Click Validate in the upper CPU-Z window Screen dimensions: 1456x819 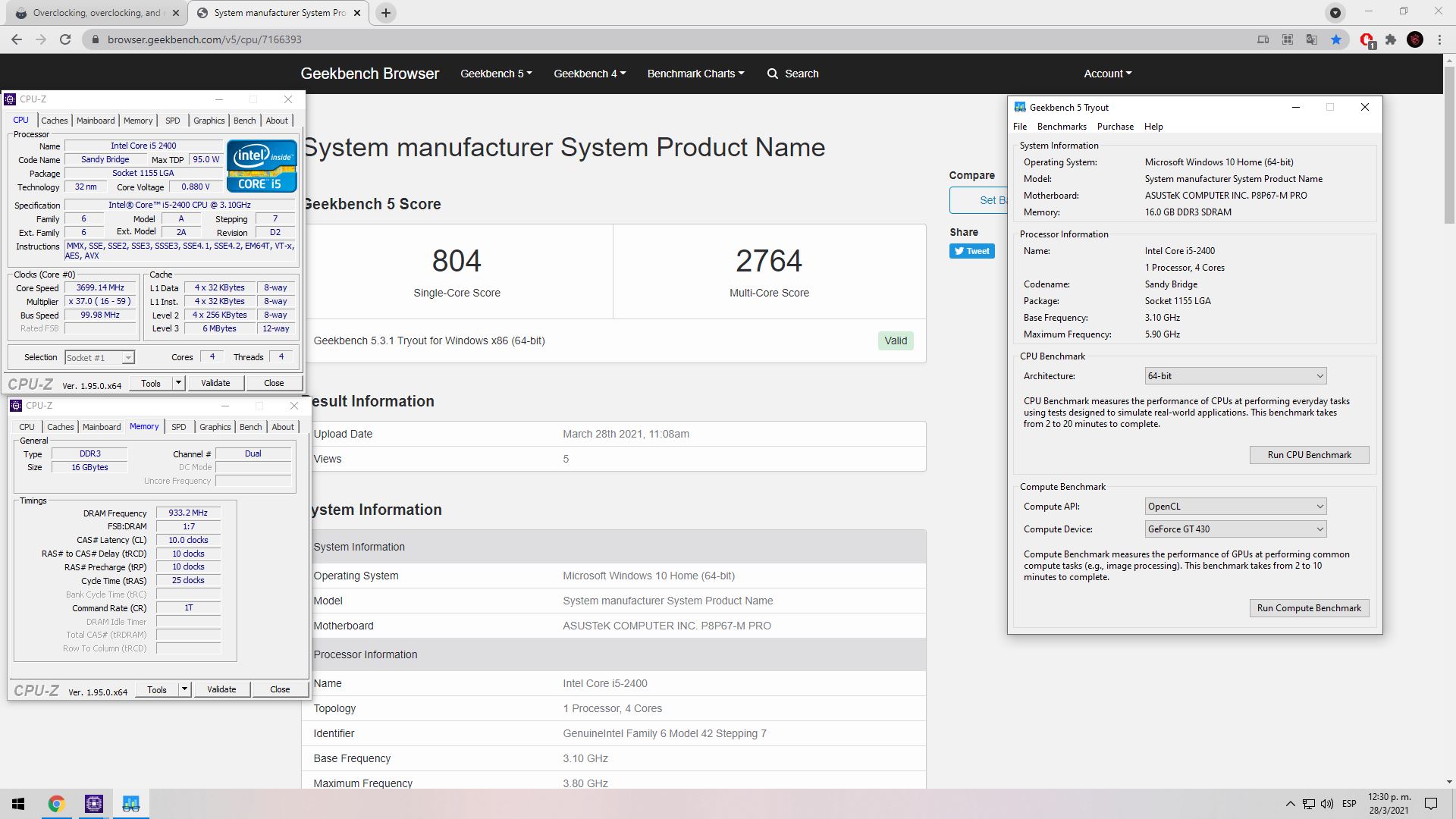click(215, 383)
